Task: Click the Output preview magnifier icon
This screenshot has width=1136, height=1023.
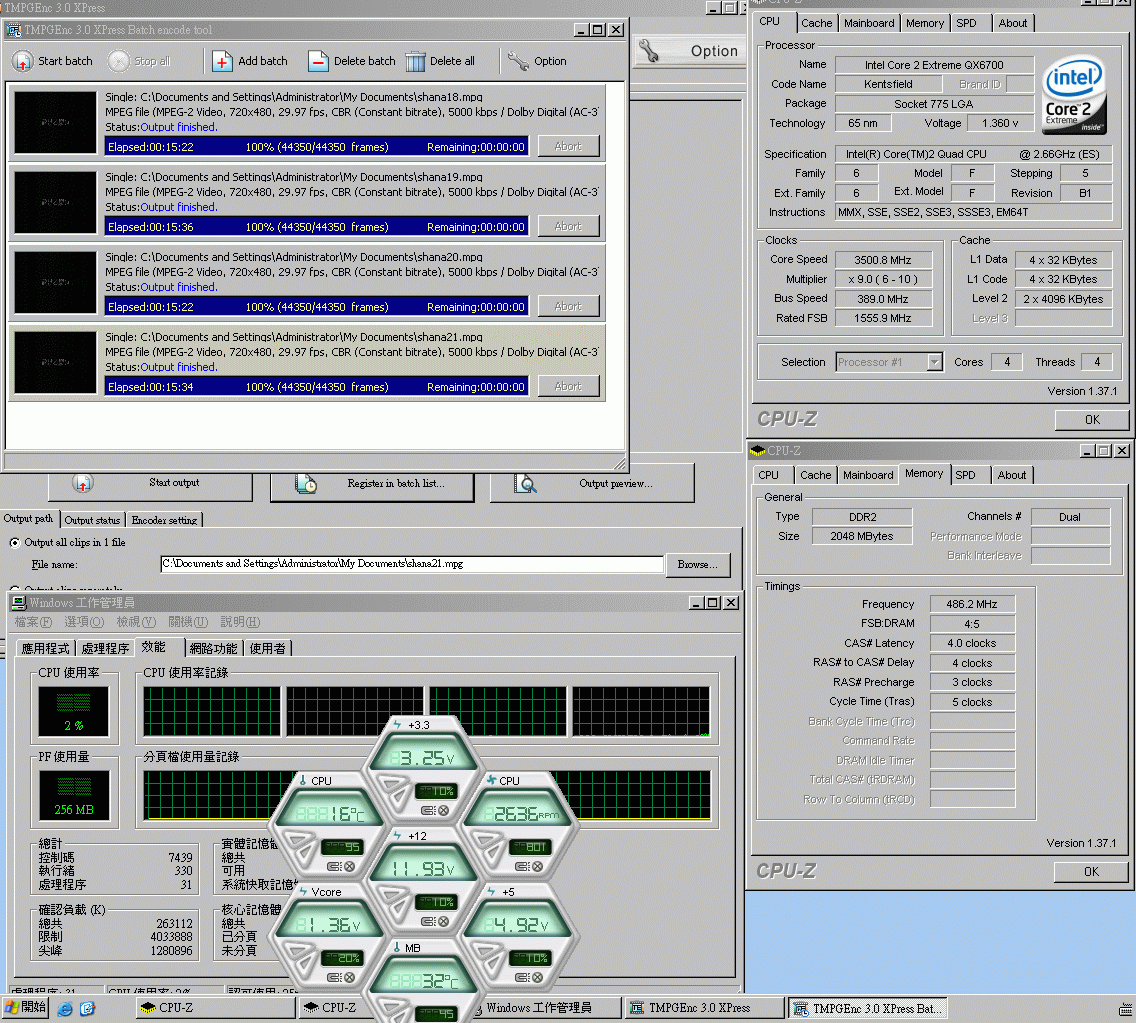Action: click(525, 483)
